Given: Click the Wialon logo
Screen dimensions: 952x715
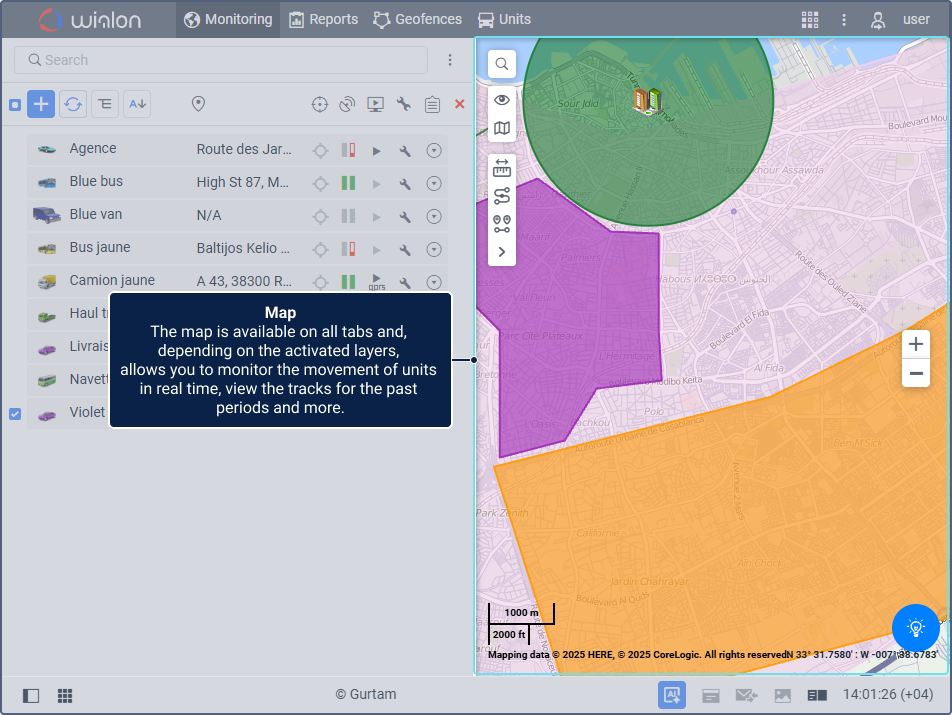Looking at the screenshot, I should coord(89,19).
